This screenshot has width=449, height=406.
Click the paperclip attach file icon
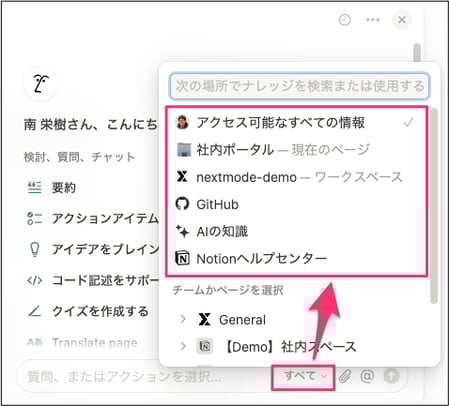tap(345, 376)
